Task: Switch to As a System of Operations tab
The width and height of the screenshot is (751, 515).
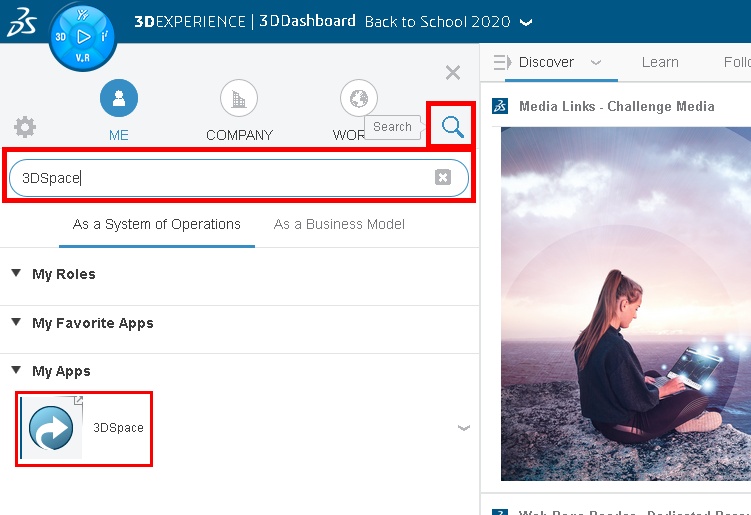Action: (x=157, y=224)
